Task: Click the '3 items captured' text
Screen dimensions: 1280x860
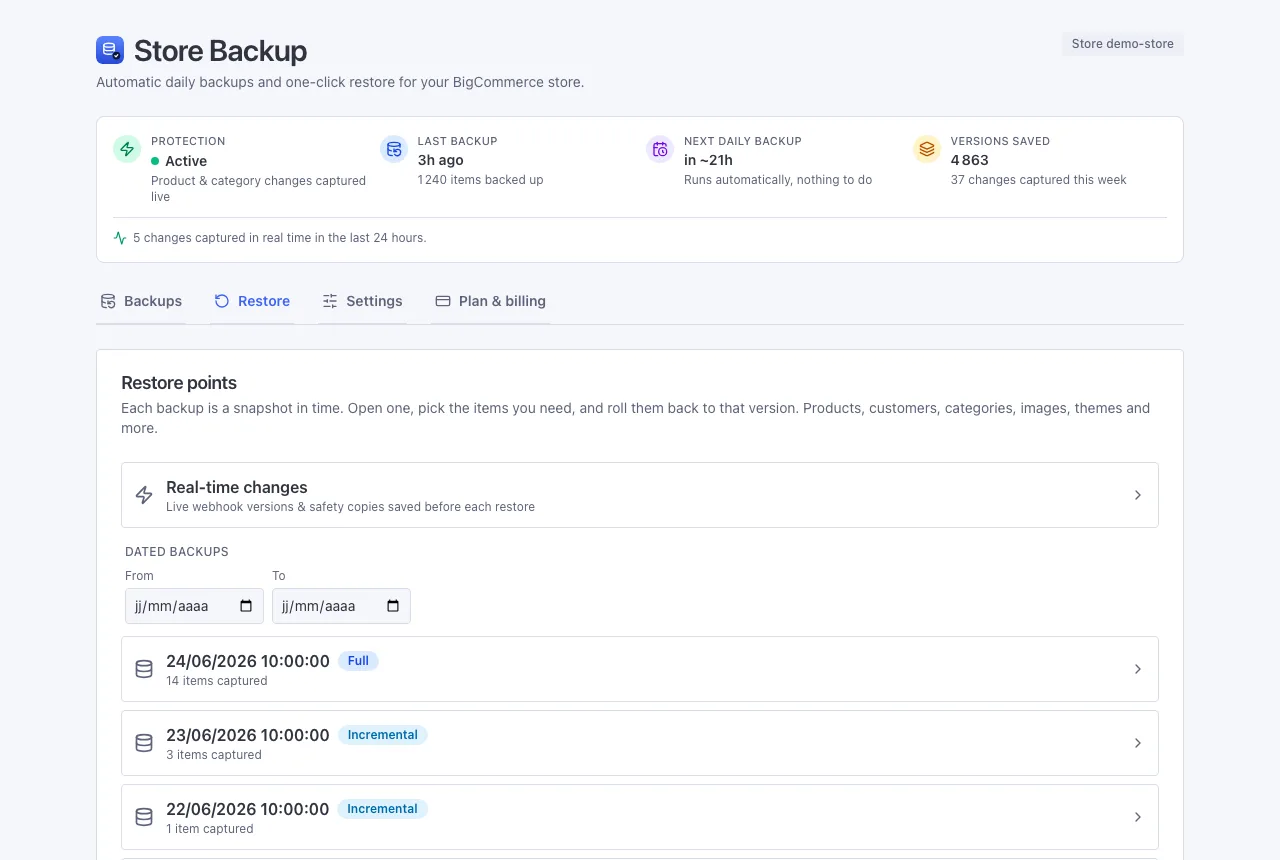Action: click(214, 755)
